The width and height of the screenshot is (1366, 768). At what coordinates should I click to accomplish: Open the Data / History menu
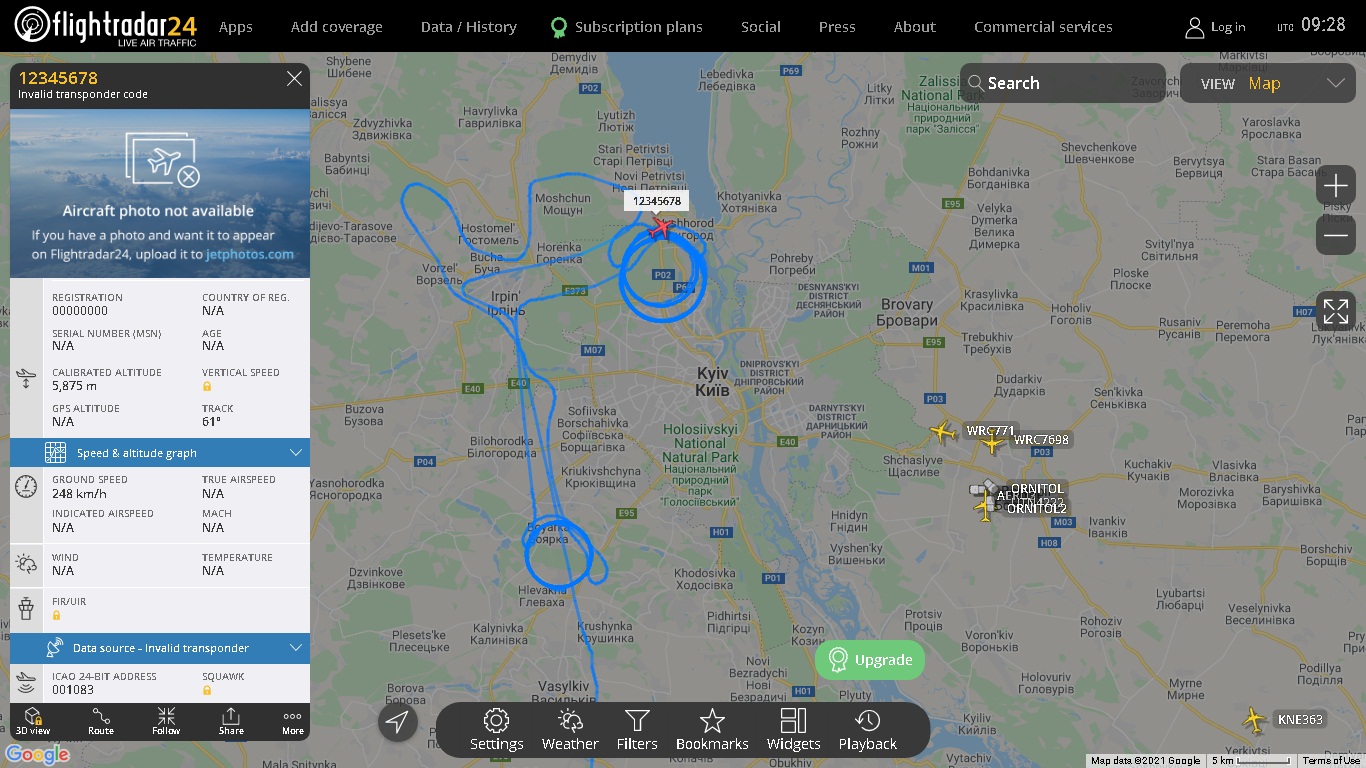point(469,27)
